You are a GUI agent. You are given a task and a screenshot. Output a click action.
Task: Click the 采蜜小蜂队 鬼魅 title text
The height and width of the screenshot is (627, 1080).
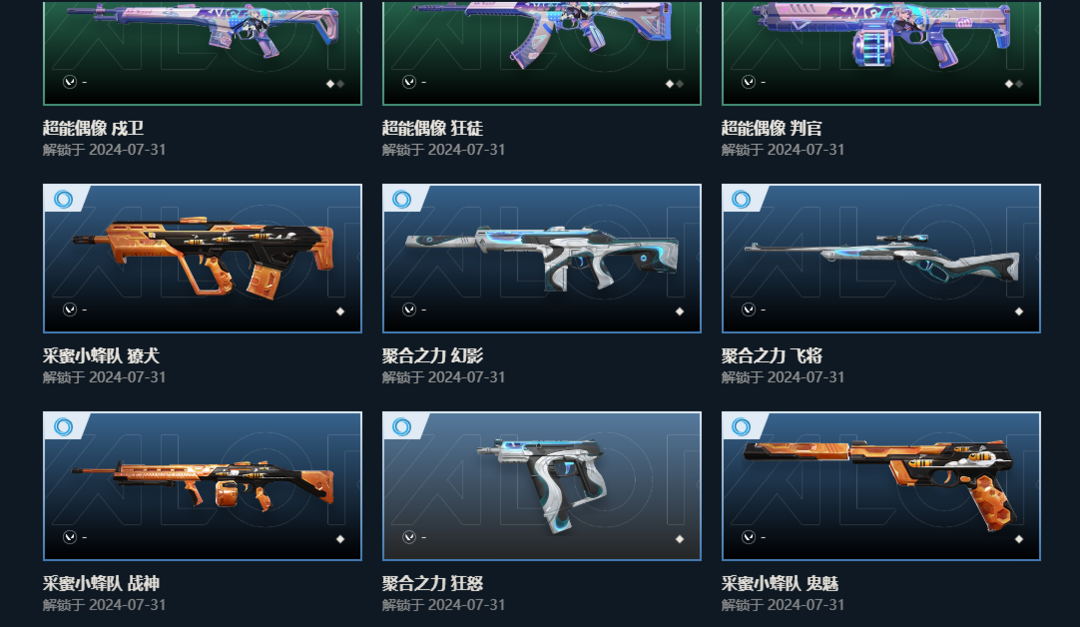coord(780,584)
